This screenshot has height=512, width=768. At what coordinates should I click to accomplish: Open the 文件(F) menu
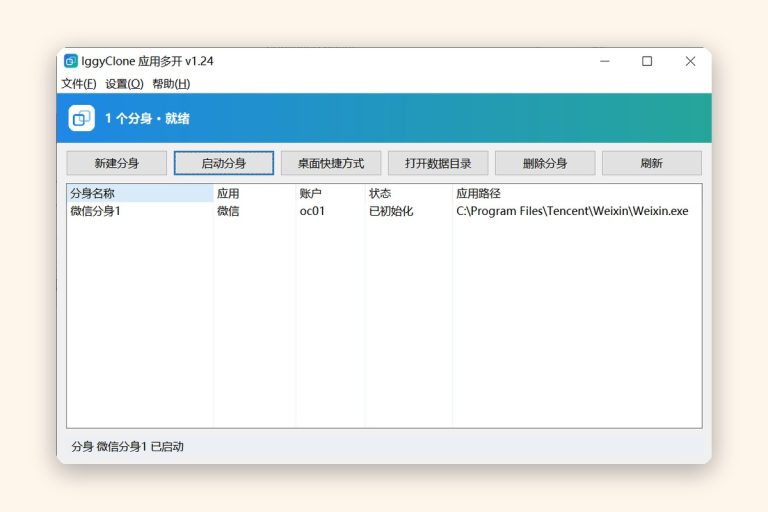(78, 84)
